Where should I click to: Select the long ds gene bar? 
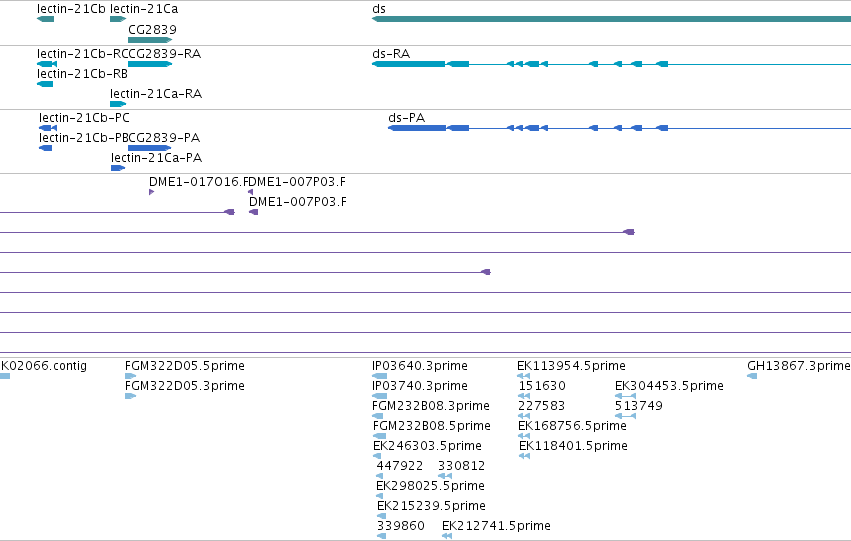[x=611, y=19]
